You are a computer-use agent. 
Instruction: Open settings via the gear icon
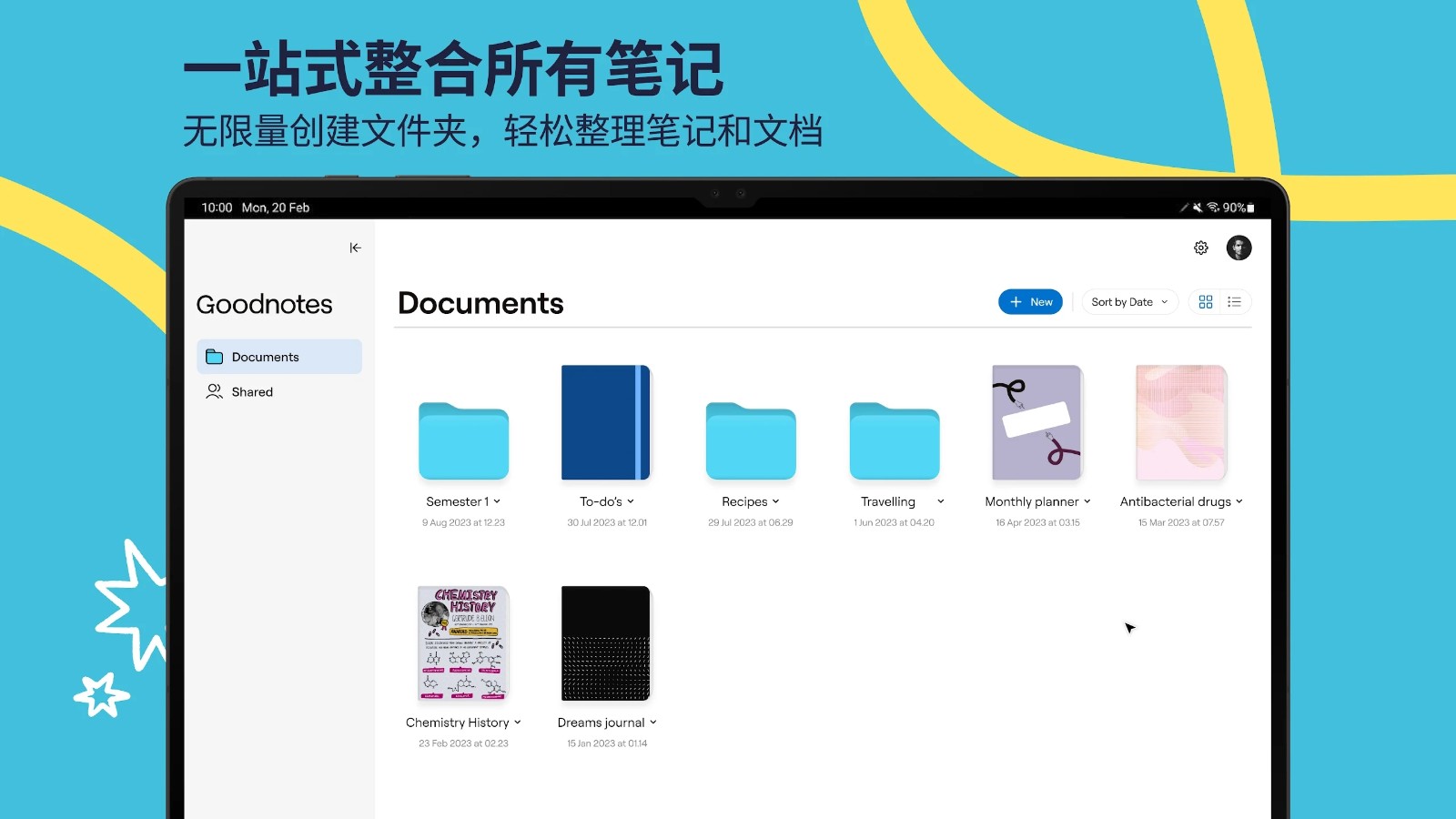pos(1201,248)
